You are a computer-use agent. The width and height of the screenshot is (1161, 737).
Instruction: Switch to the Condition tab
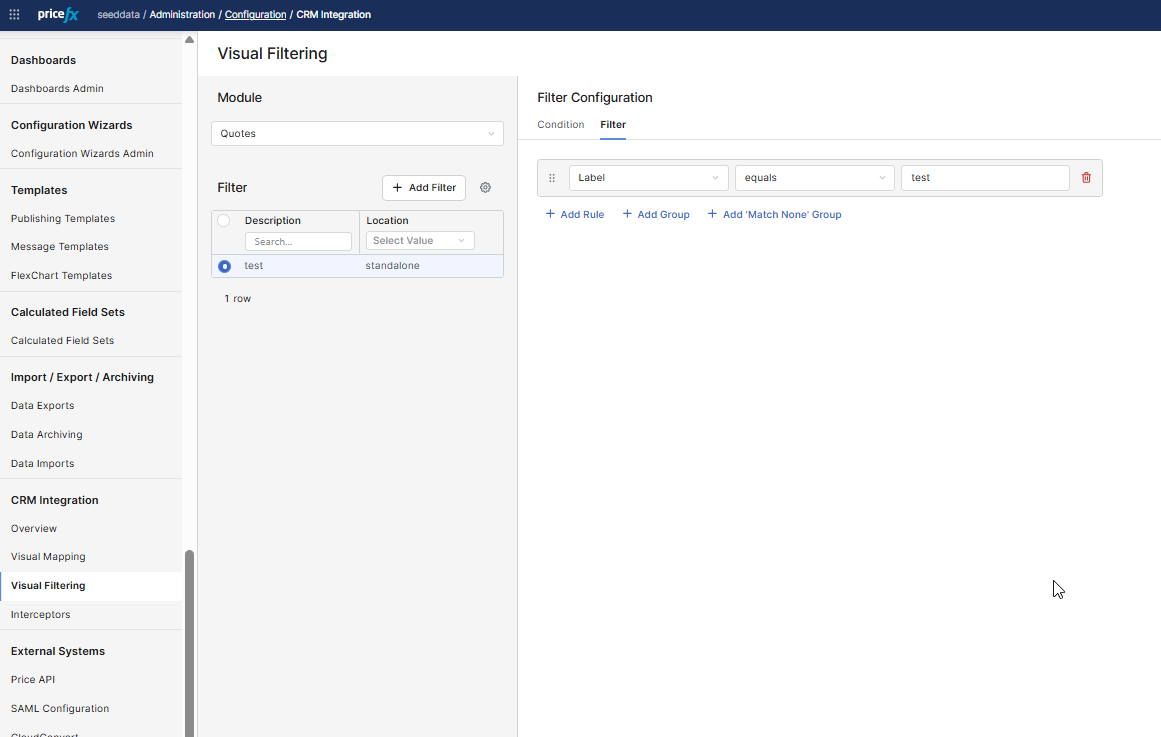tap(560, 125)
